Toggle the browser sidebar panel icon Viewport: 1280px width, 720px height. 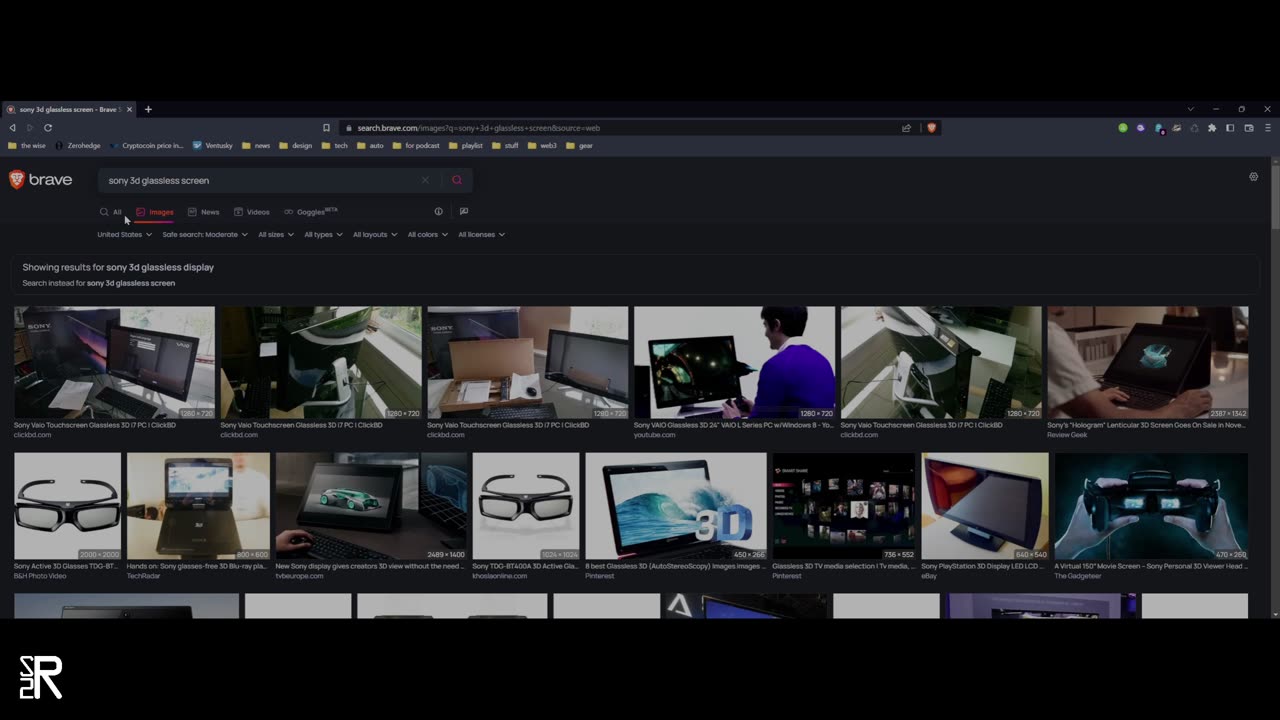pos(1230,128)
